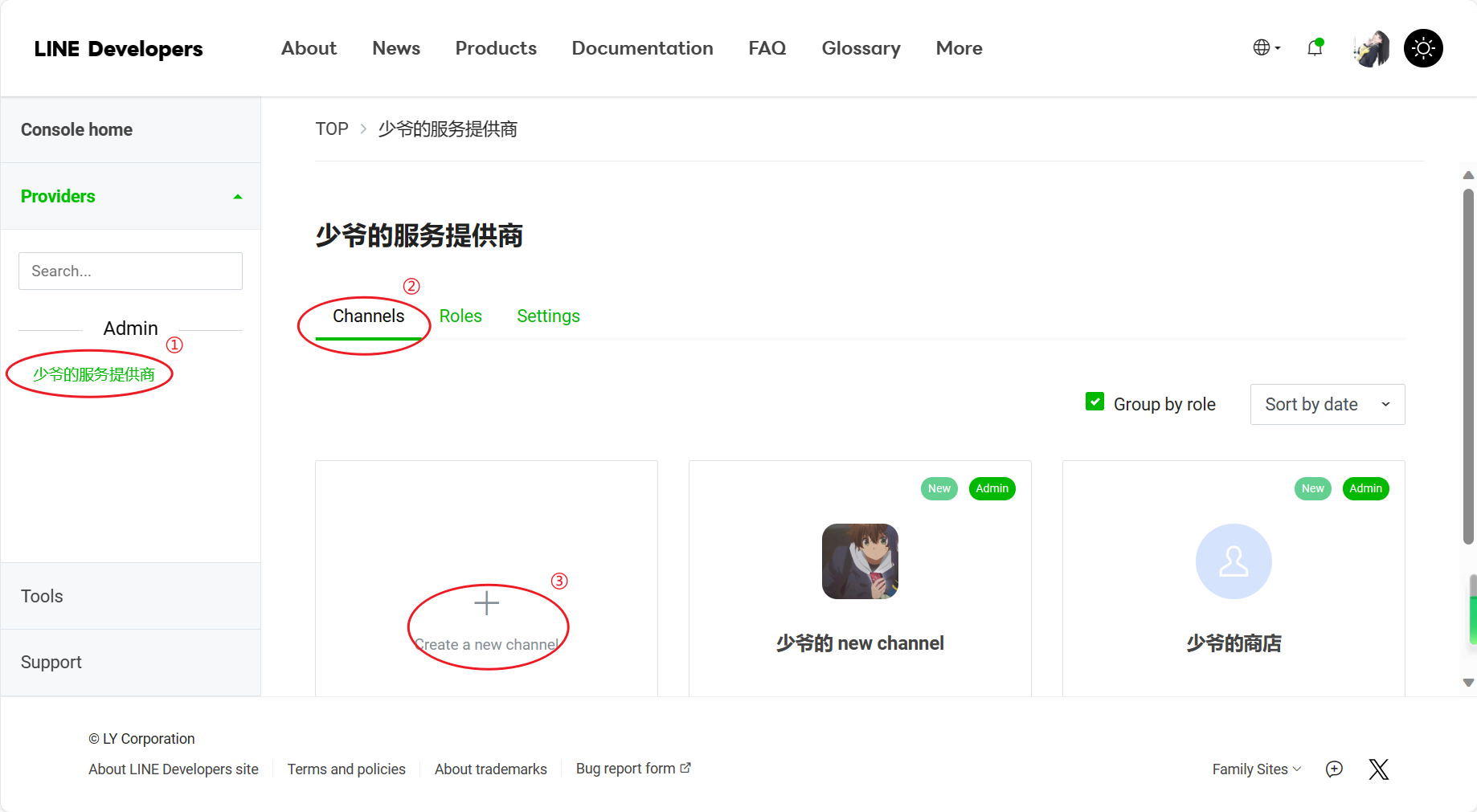Image resolution: width=1477 pixels, height=812 pixels.
Task: Click the page heading 少爷的服务提供商
Action: tap(419, 235)
